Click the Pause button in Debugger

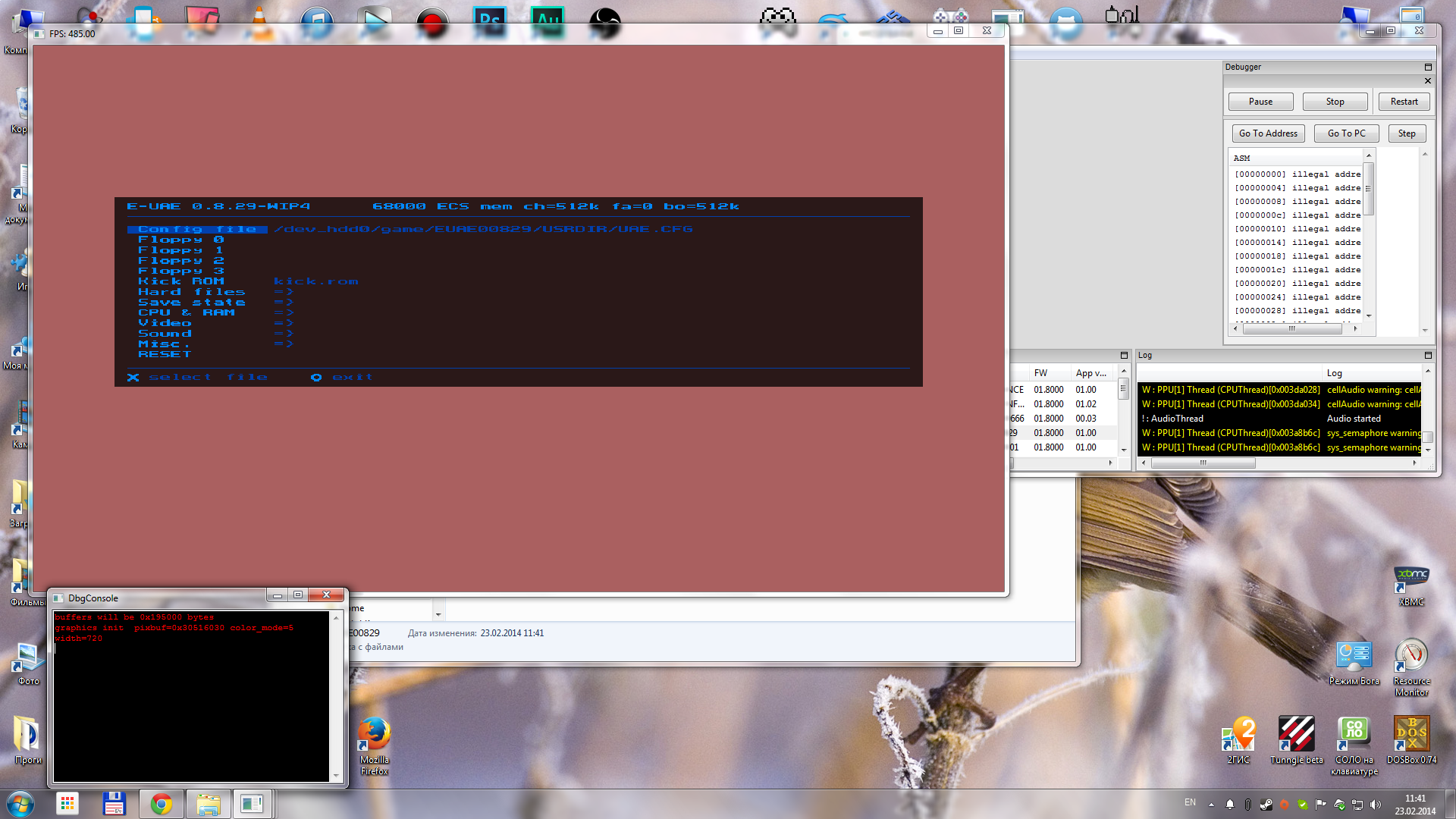[x=1260, y=102]
